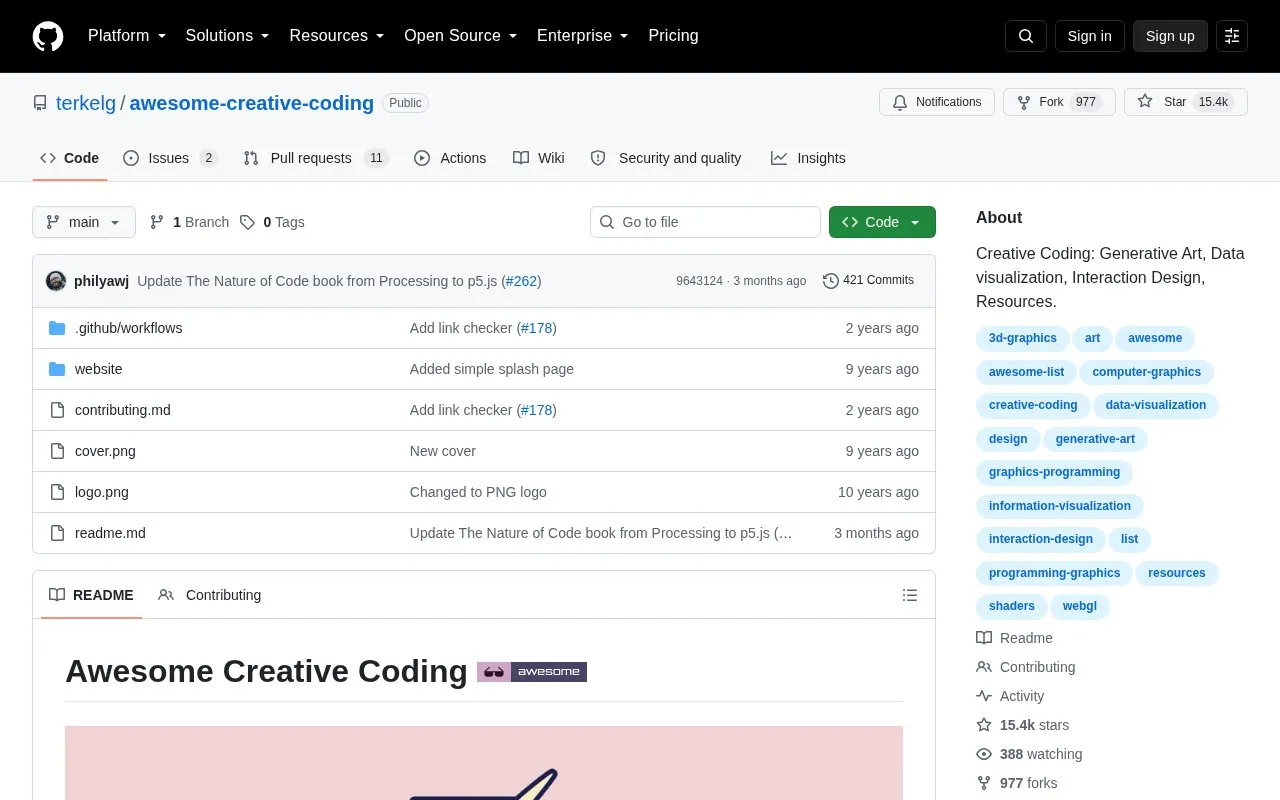Click the awesome badge next to the title
The height and width of the screenshot is (800, 1280).
point(532,672)
